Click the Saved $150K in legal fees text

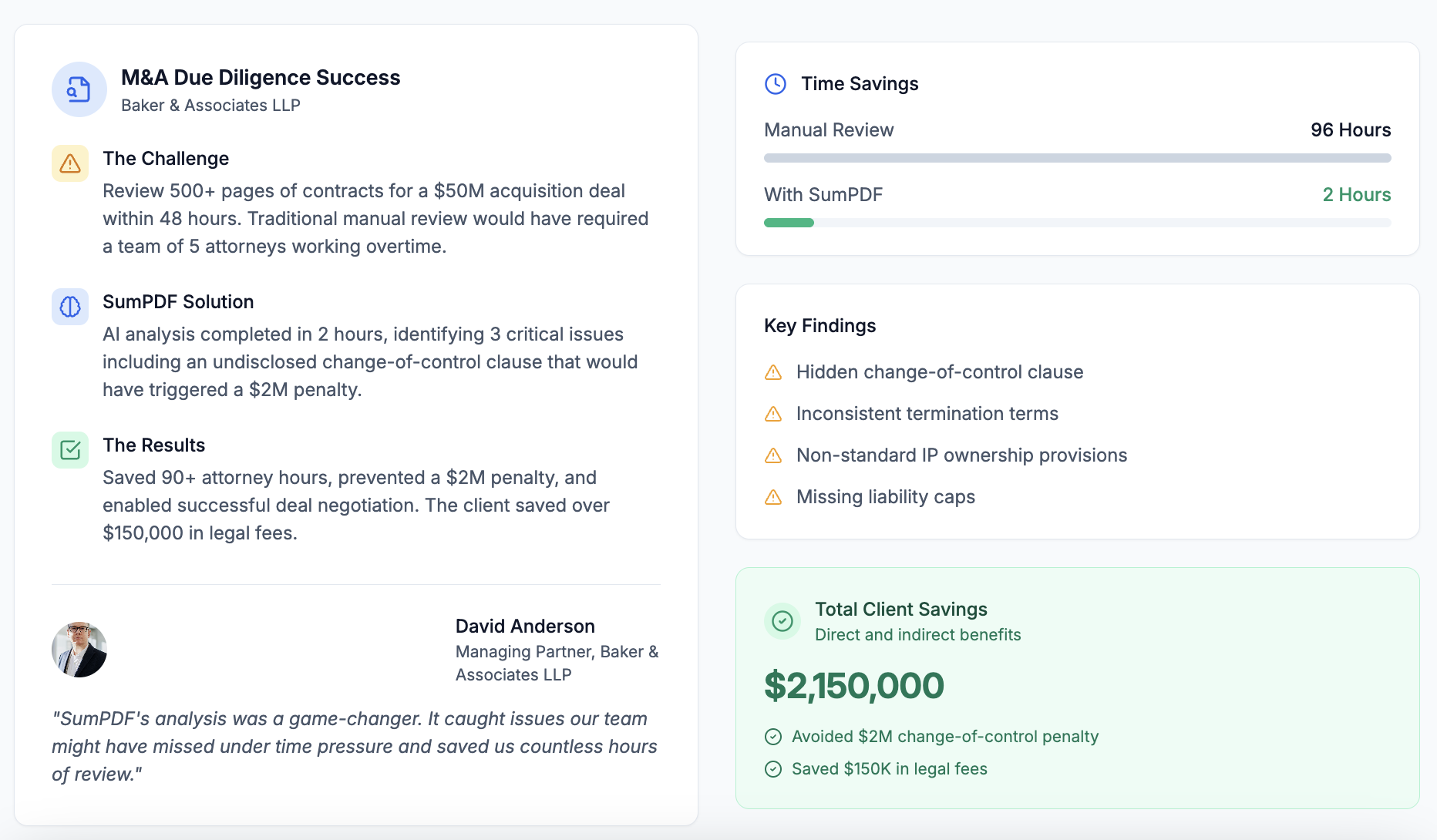point(890,769)
